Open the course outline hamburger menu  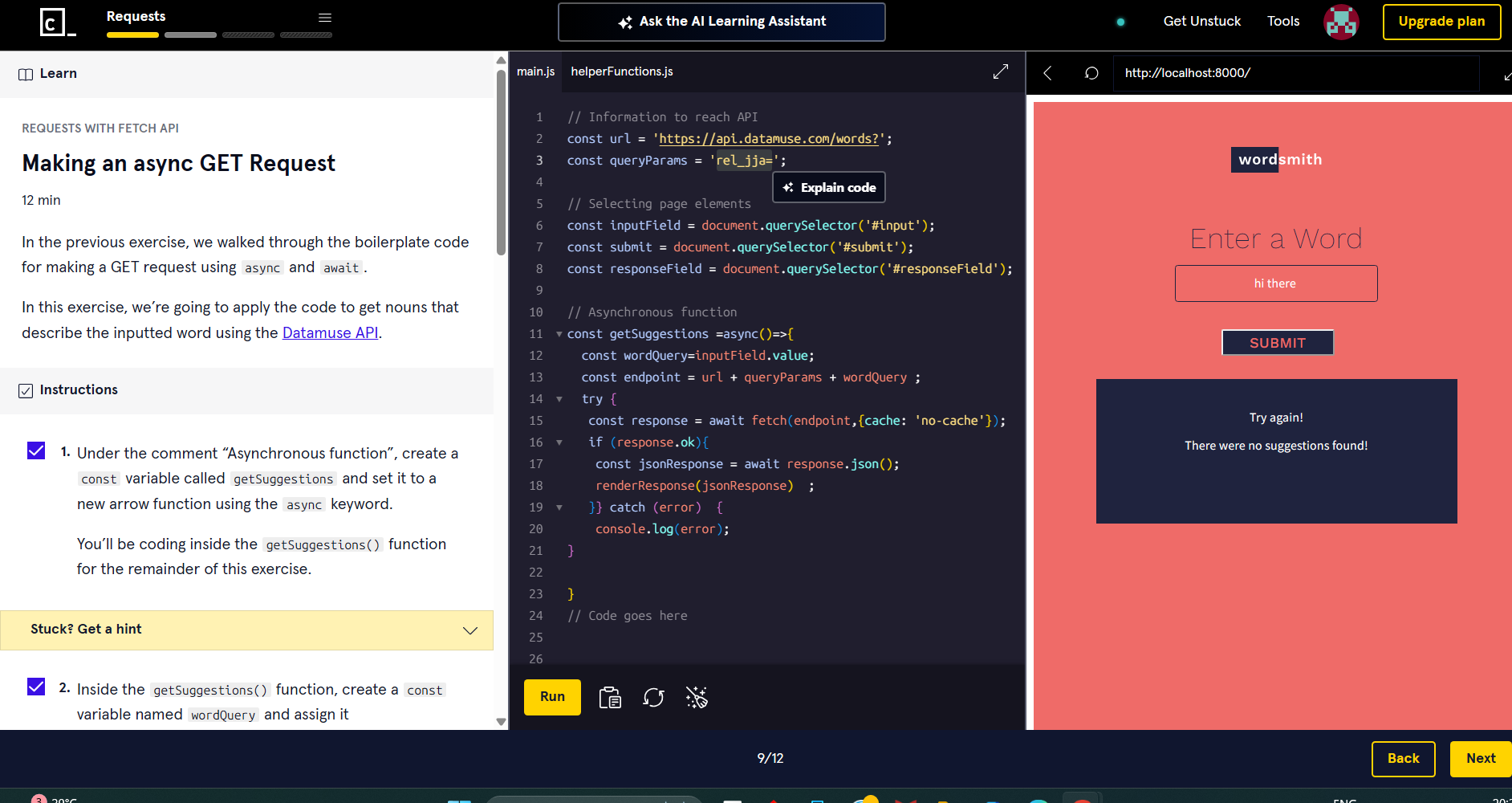coord(325,18)
